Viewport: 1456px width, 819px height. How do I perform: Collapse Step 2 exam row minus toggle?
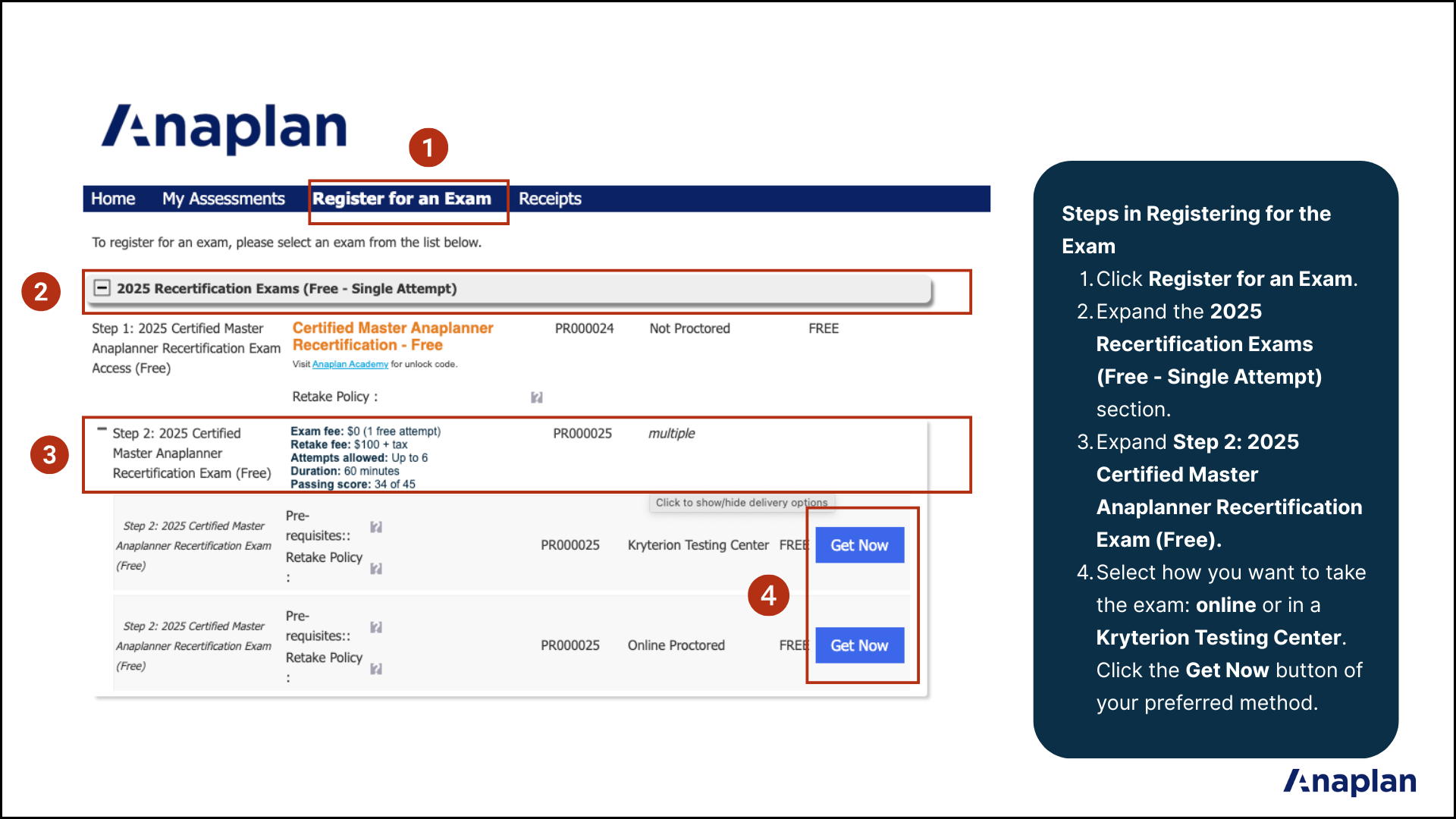(x=102, y=429)
